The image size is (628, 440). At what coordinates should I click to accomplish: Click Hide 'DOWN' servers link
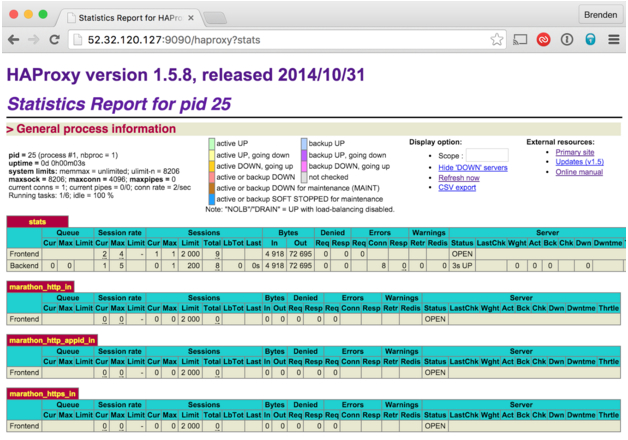pos(473,168)
